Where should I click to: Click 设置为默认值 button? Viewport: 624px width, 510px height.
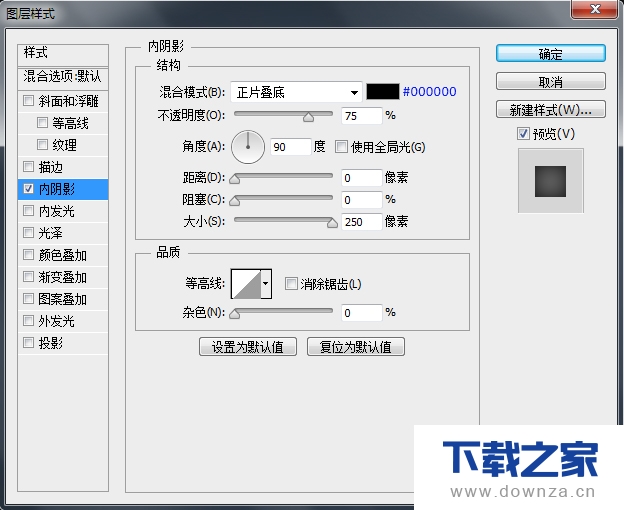coord(248,346)
